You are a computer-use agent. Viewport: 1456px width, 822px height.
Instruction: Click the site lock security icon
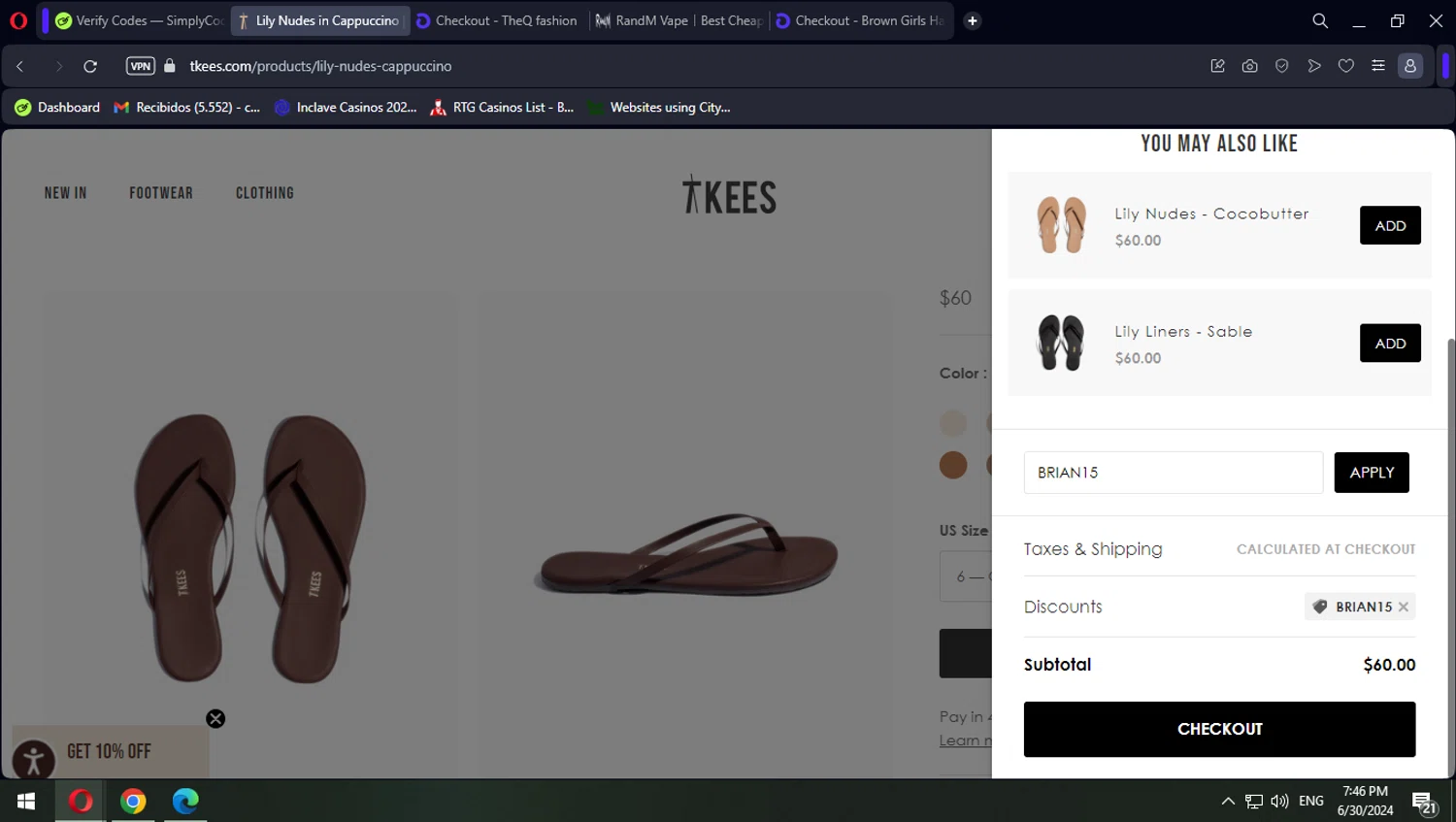170,66
